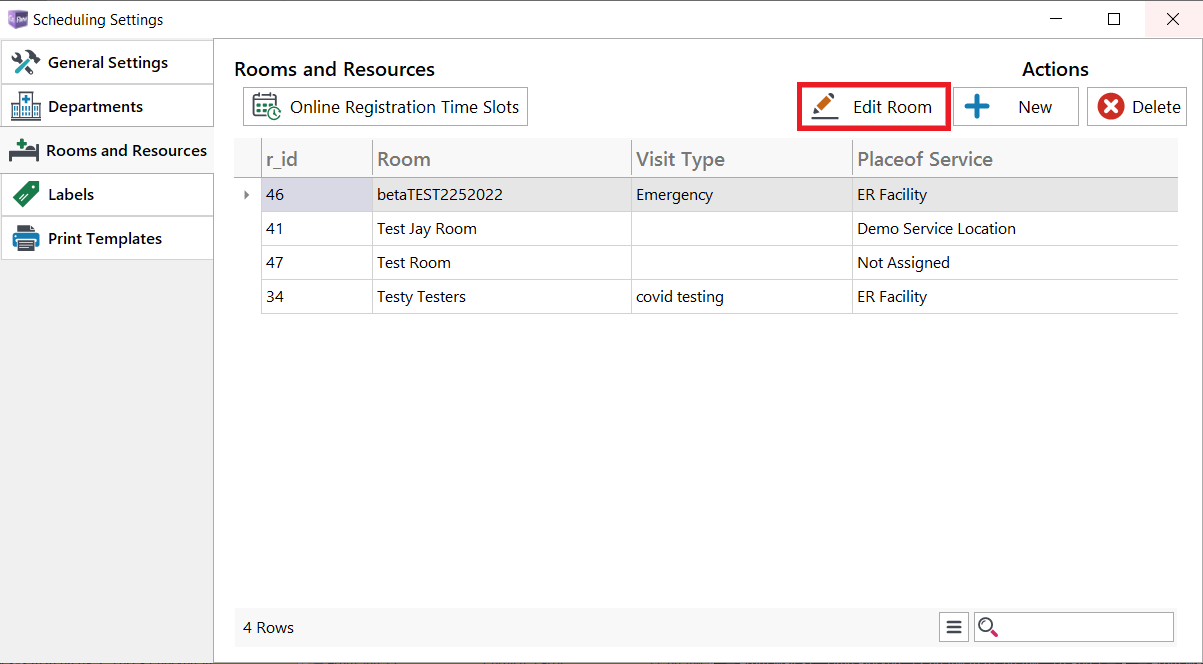This screenshot has height=664, width=1203.
Task: Select the wrench icon for General Settings
Action: (26, 62)
